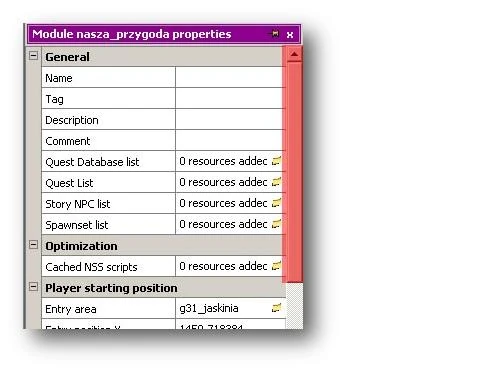Click the g31_jaskinia entry area value
The height and width of the screenshot is (372, 479).
point(209,308)
